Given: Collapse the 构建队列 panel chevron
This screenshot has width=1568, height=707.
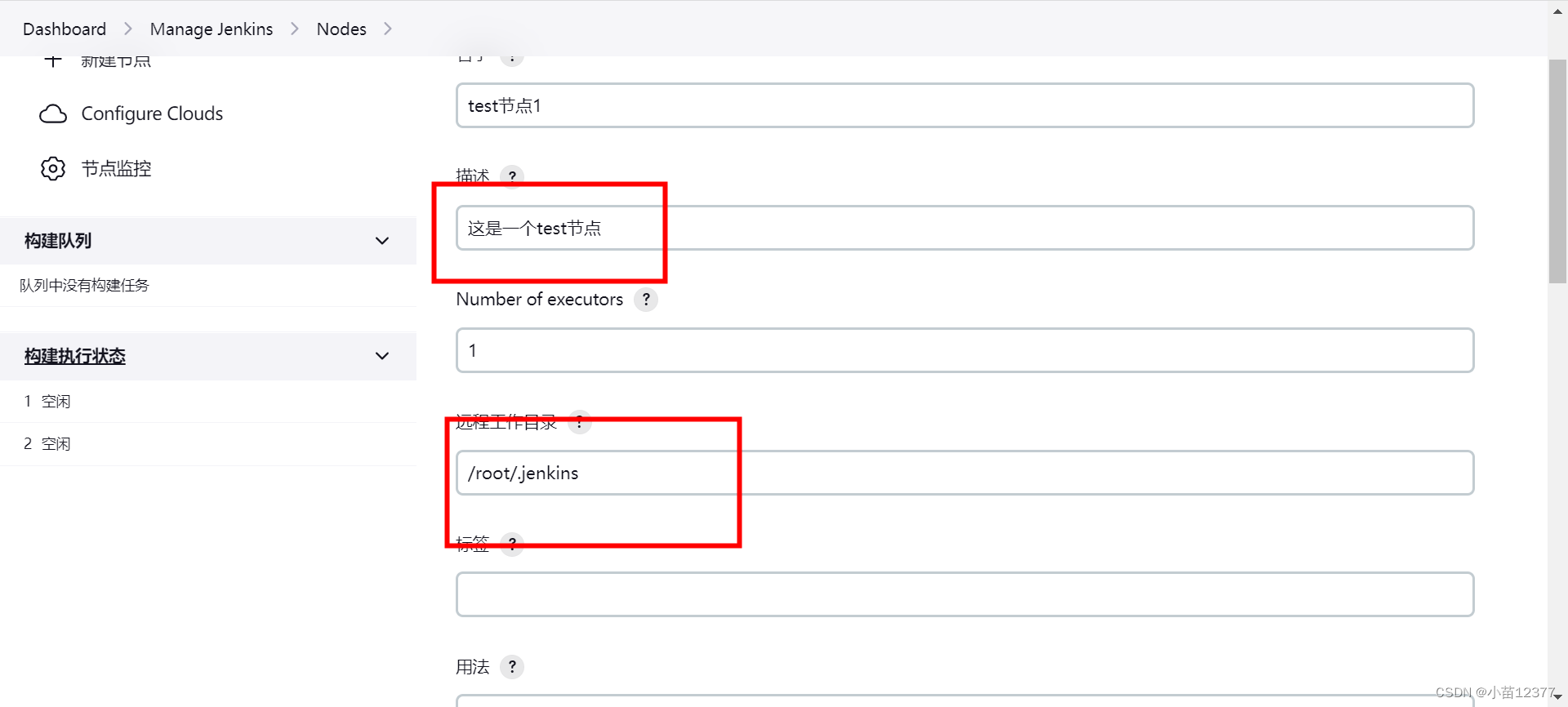Looking at the screenshot, I should coord(381,241).
